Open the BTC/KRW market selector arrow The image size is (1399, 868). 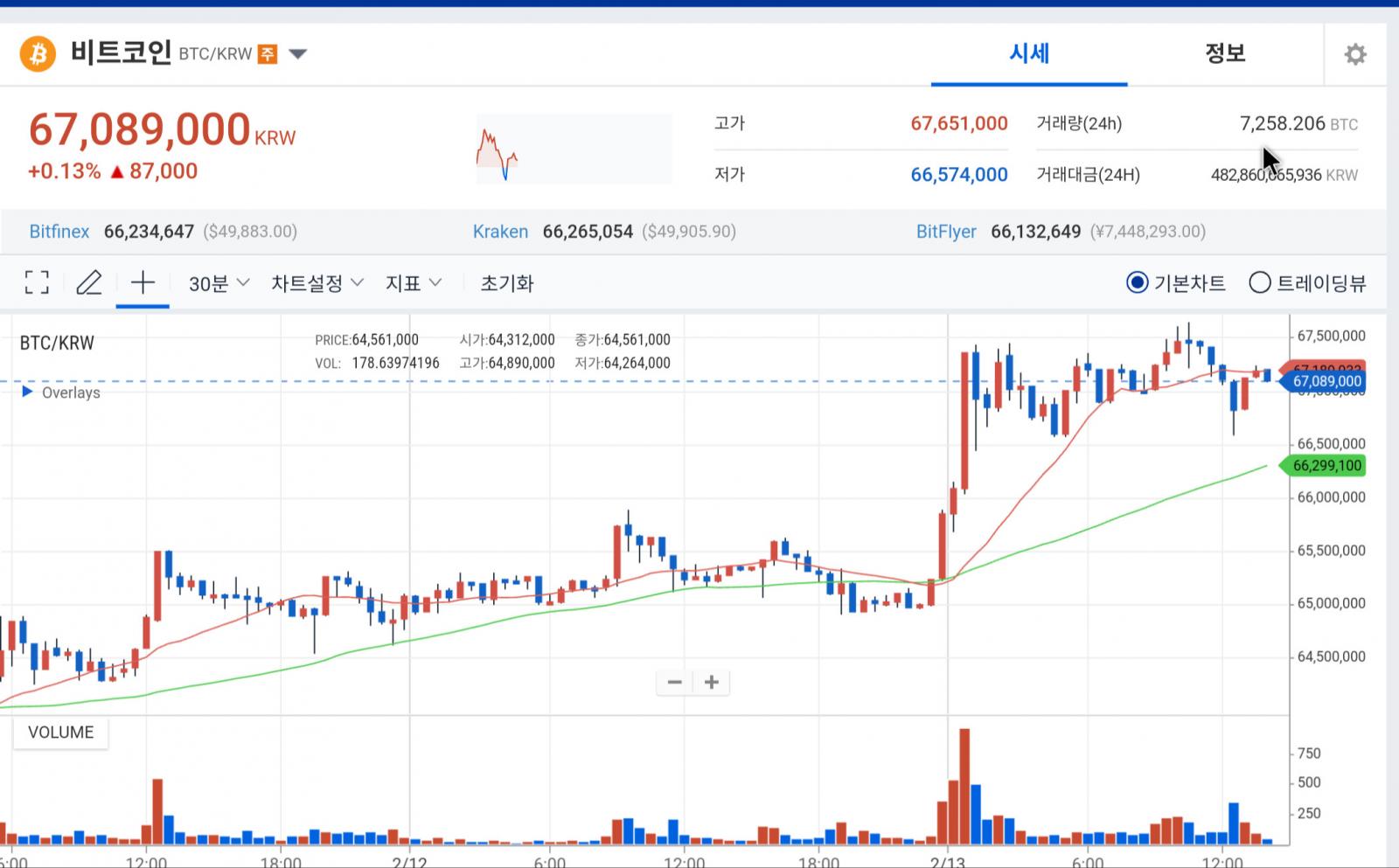297,54
